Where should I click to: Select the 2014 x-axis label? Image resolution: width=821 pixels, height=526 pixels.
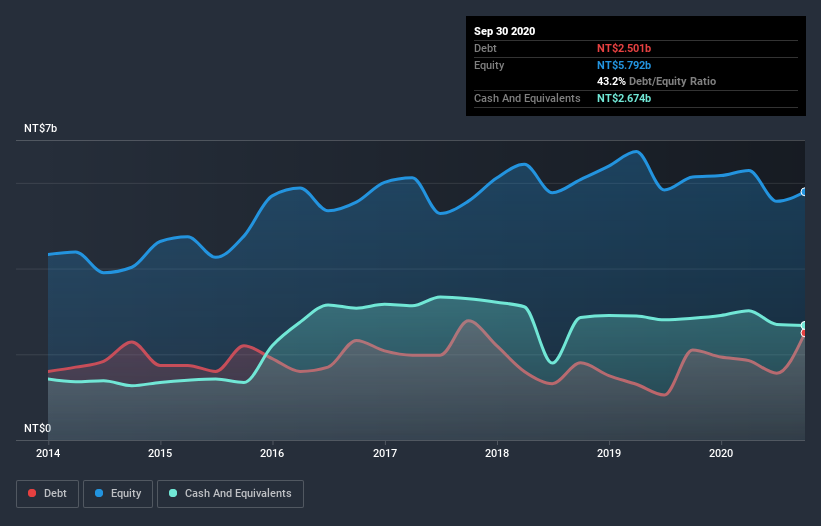coord(48,453)
